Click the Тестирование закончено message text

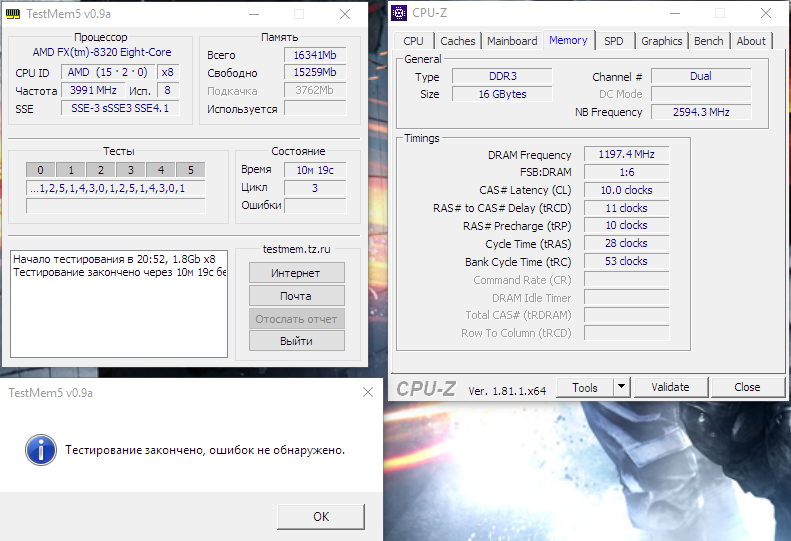205,450
